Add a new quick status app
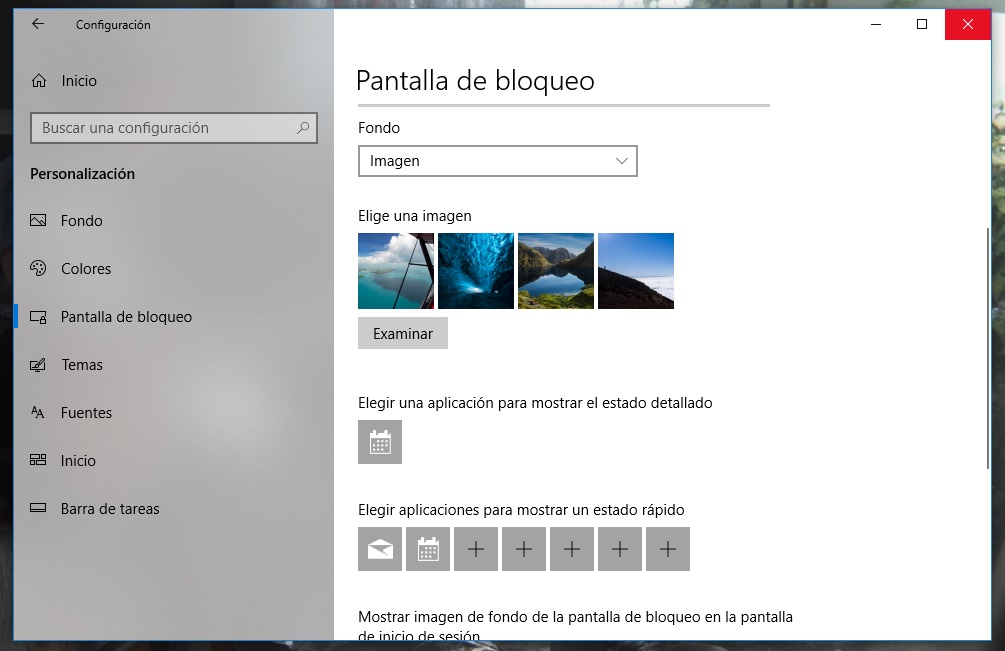 (x=475, y=548)
